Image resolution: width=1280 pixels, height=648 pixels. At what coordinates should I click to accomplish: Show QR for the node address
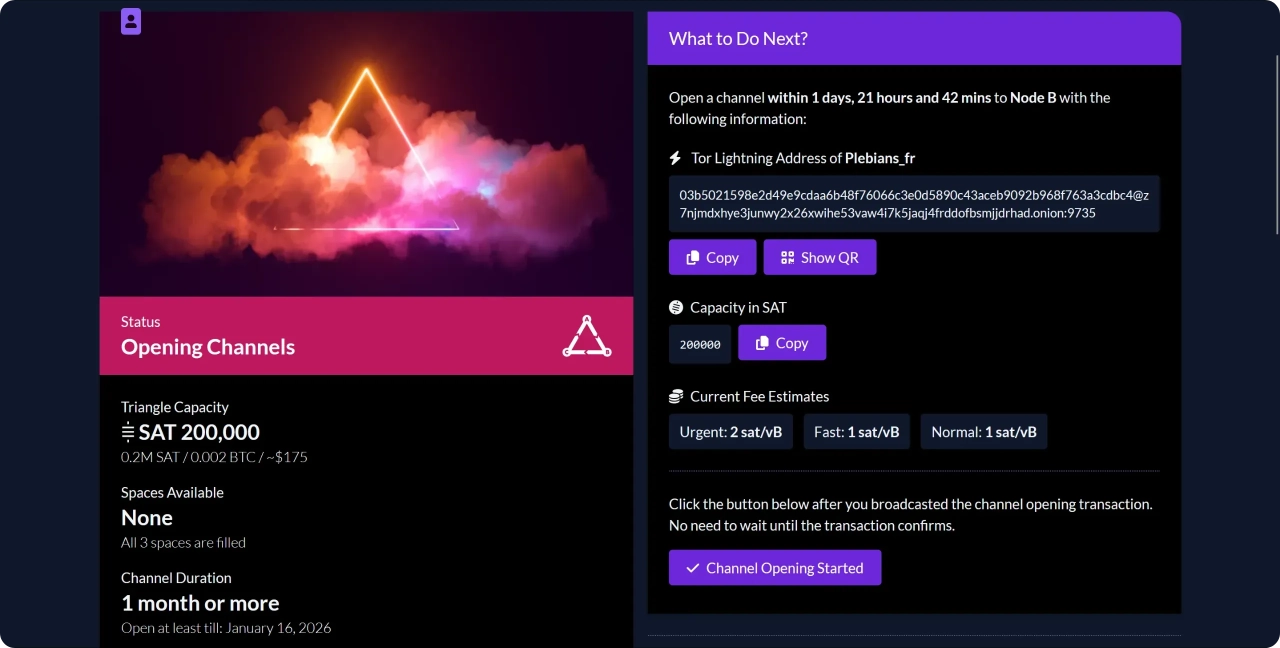[x=820, y=257]
